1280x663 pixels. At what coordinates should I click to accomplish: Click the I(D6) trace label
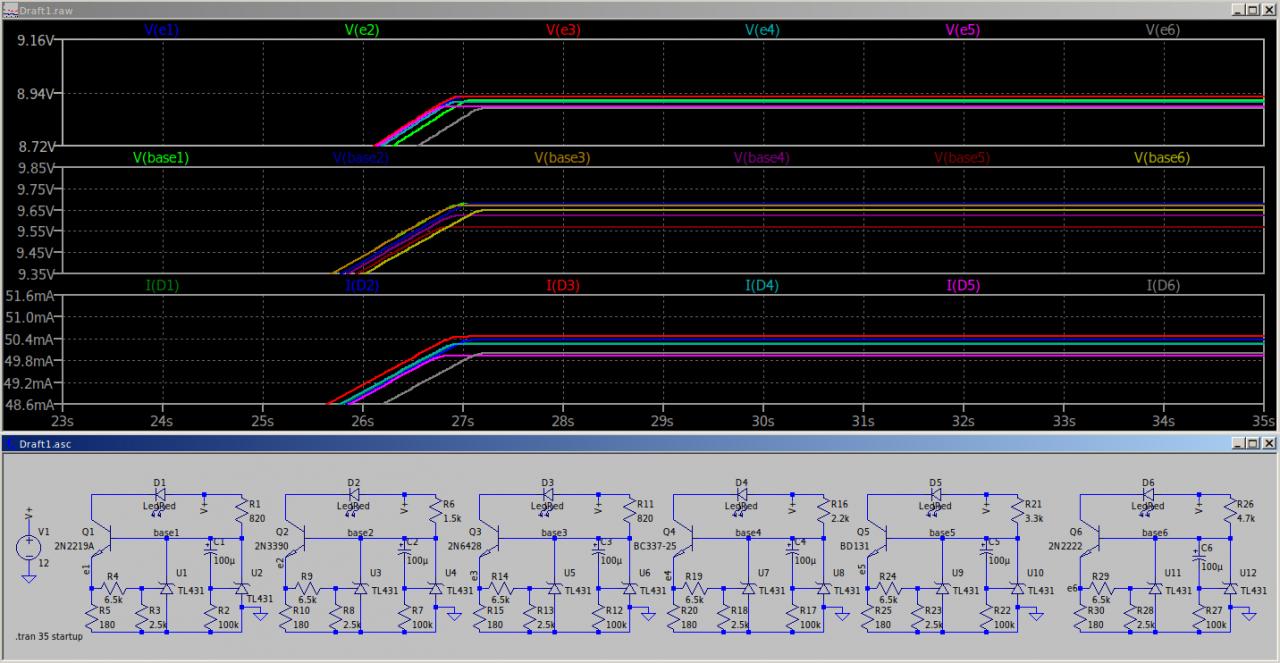point(1163,285)
